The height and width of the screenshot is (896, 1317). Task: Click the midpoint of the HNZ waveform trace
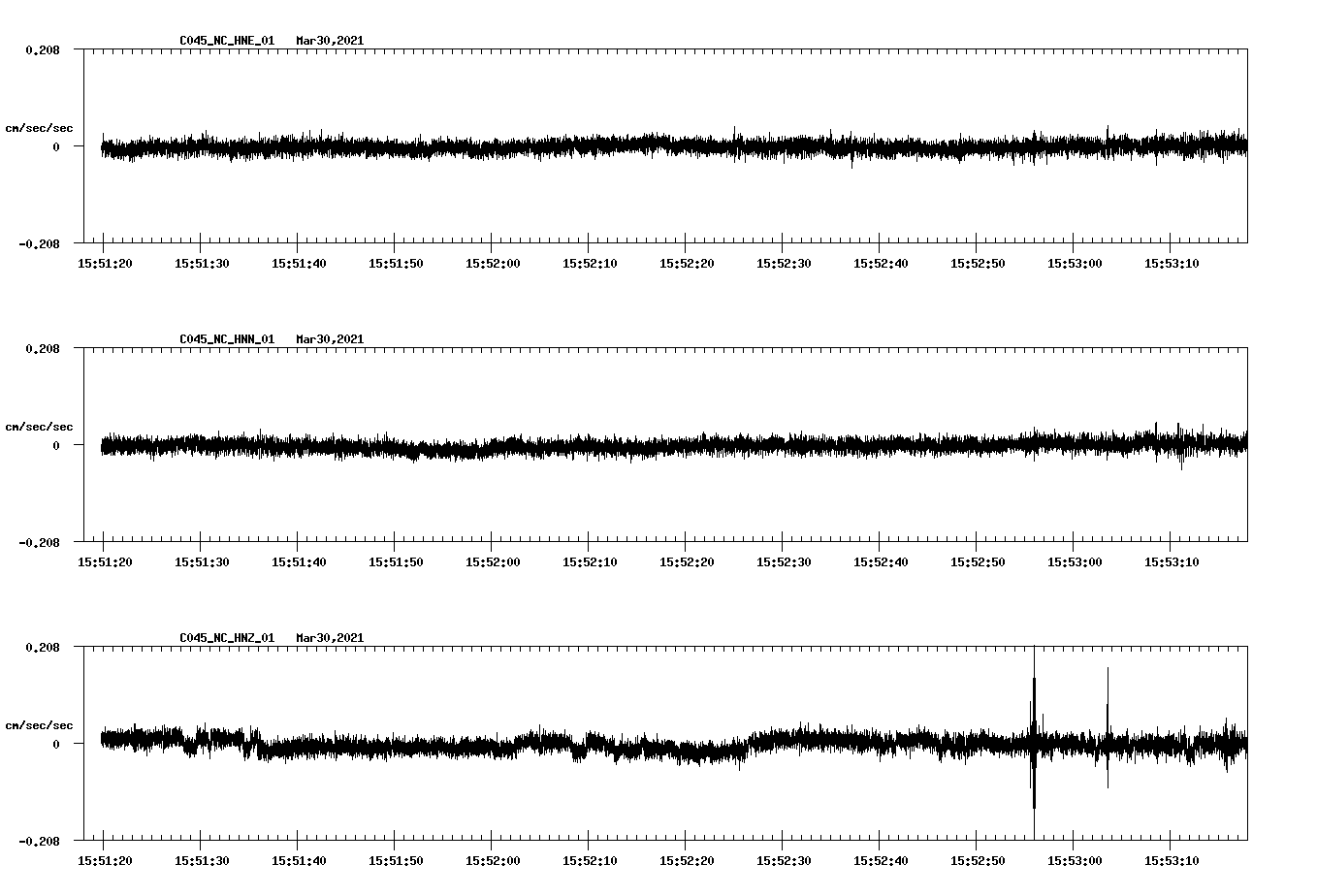click(669, 745)
